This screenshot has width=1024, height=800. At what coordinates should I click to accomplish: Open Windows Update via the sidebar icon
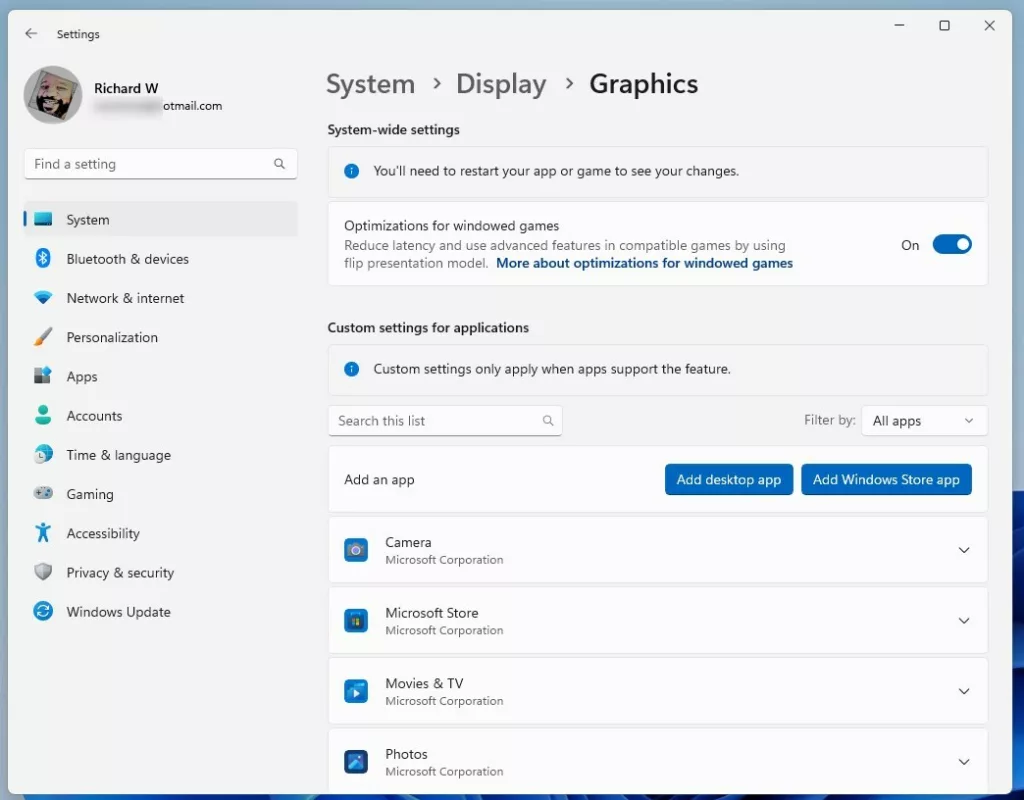tap(42, 612)
